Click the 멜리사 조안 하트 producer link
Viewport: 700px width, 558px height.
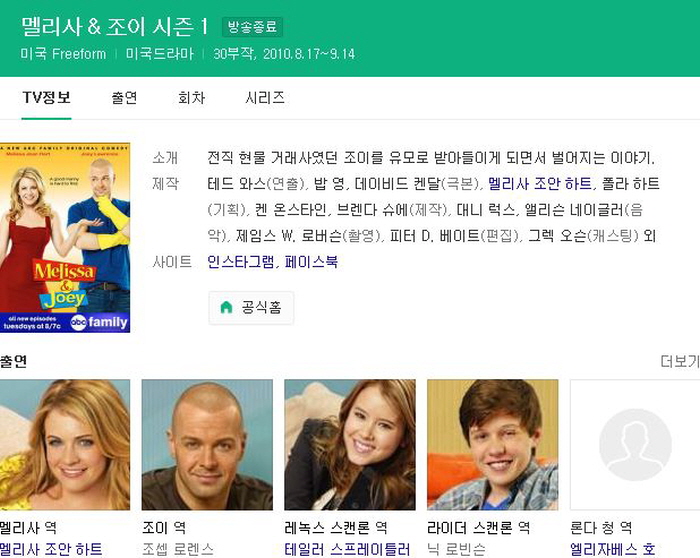tap(540, 183)
